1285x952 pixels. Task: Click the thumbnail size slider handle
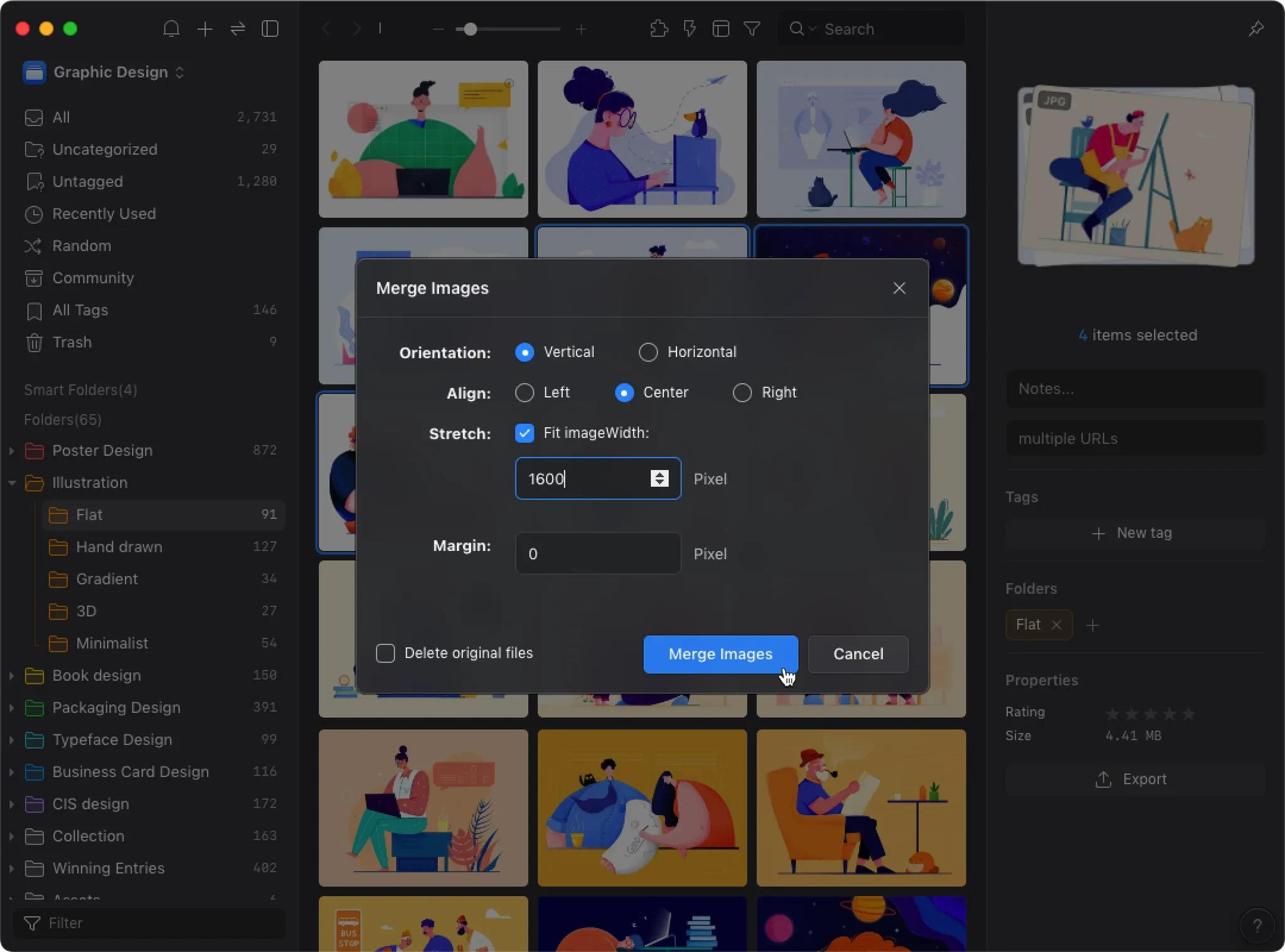(470, 29)
